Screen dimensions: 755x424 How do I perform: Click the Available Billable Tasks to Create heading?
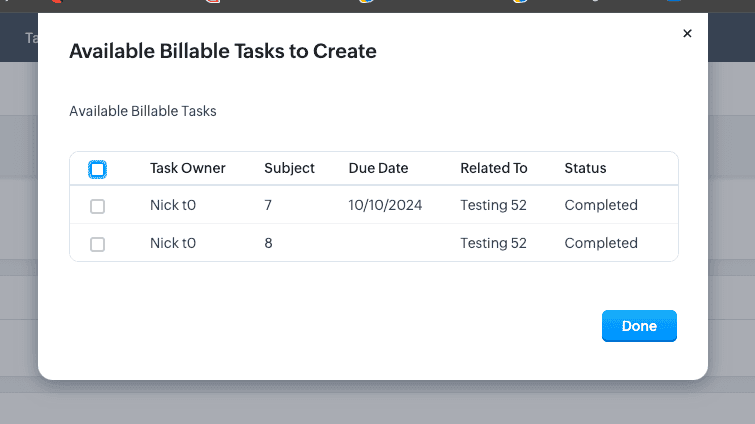222,51
